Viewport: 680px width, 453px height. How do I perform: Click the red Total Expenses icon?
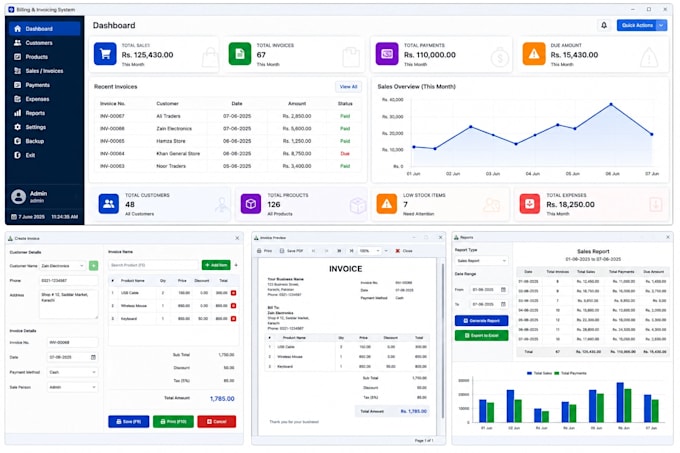530,204
